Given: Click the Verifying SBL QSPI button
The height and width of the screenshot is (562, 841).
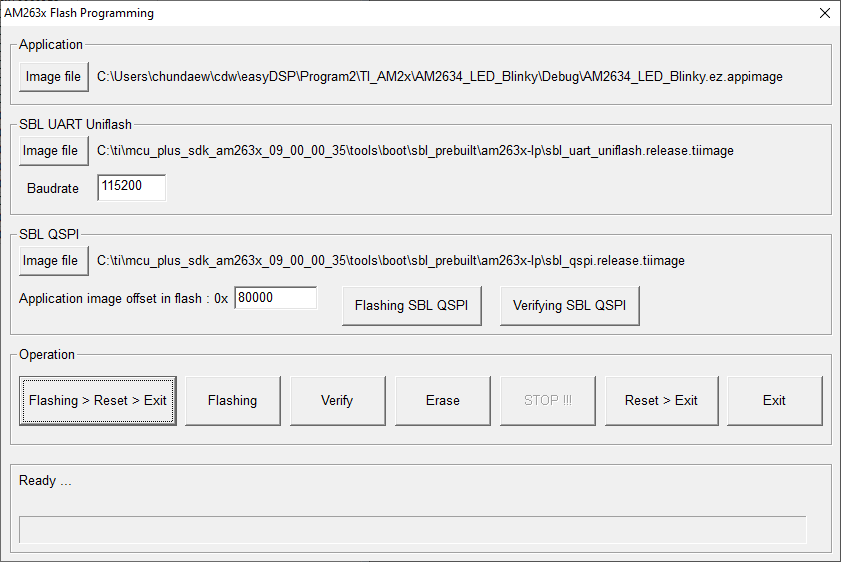Looking at the screenshot, I should (570, 306).
